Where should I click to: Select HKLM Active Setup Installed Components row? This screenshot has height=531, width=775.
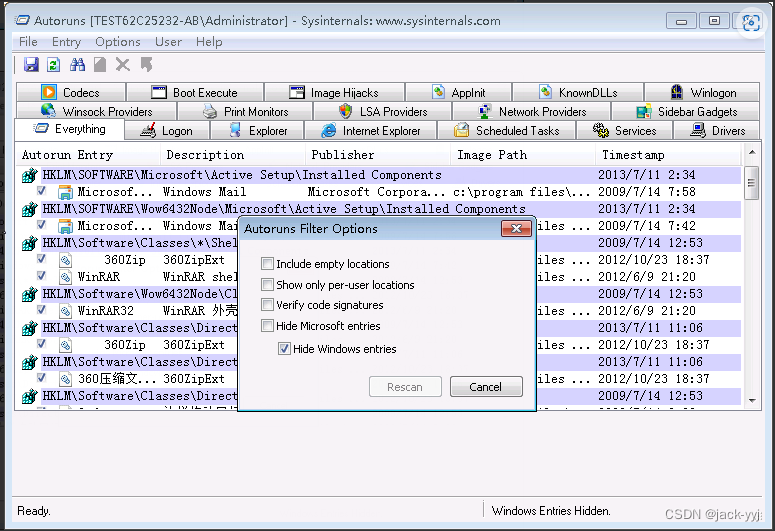coord(381,175)
